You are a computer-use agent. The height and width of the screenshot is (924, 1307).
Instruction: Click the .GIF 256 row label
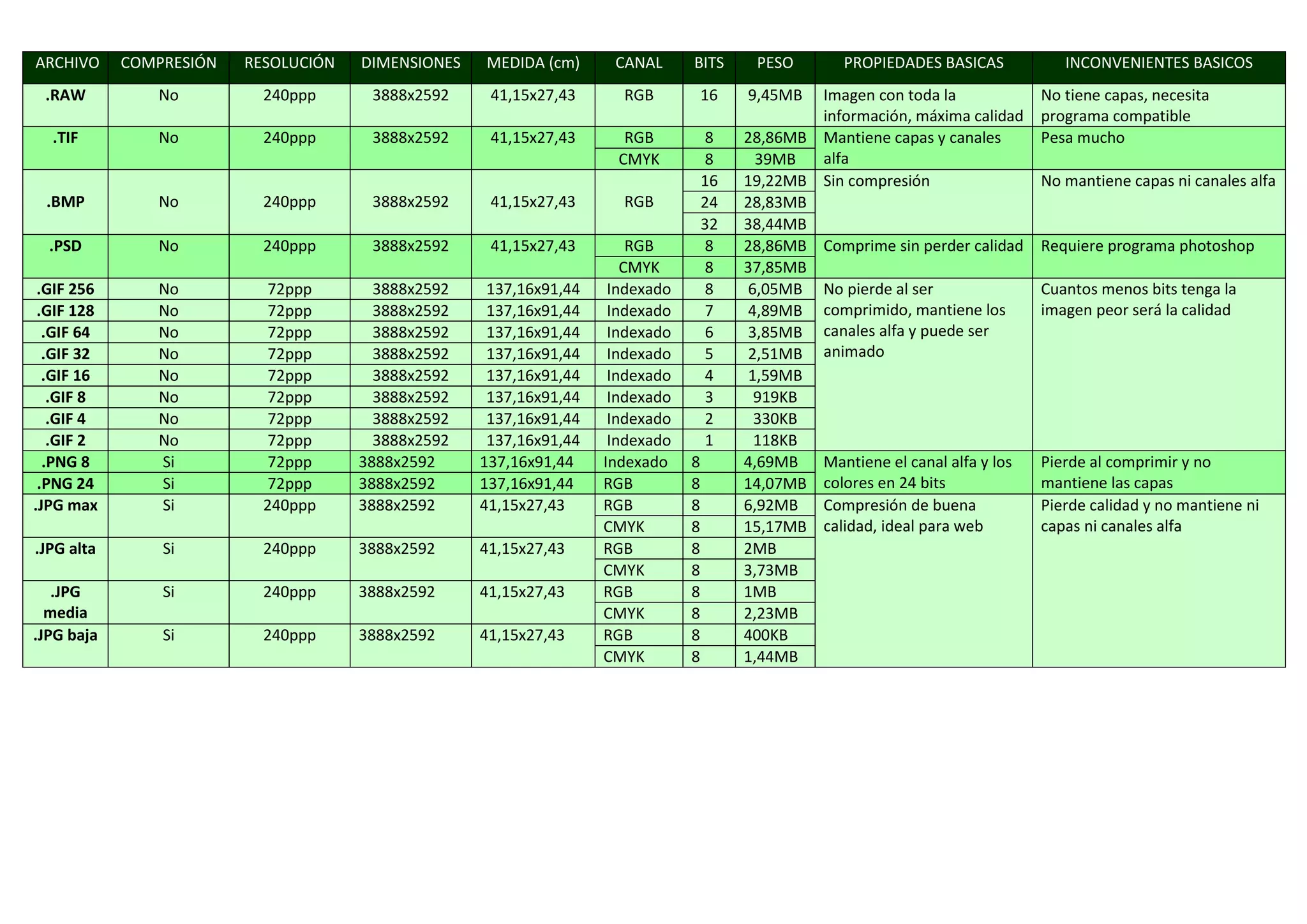point(66,290)
